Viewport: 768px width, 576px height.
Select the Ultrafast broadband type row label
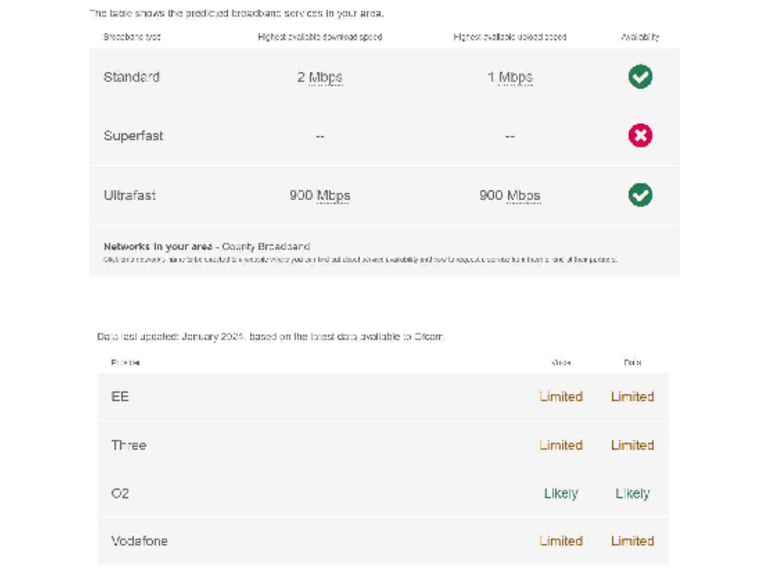pos(130,196)
